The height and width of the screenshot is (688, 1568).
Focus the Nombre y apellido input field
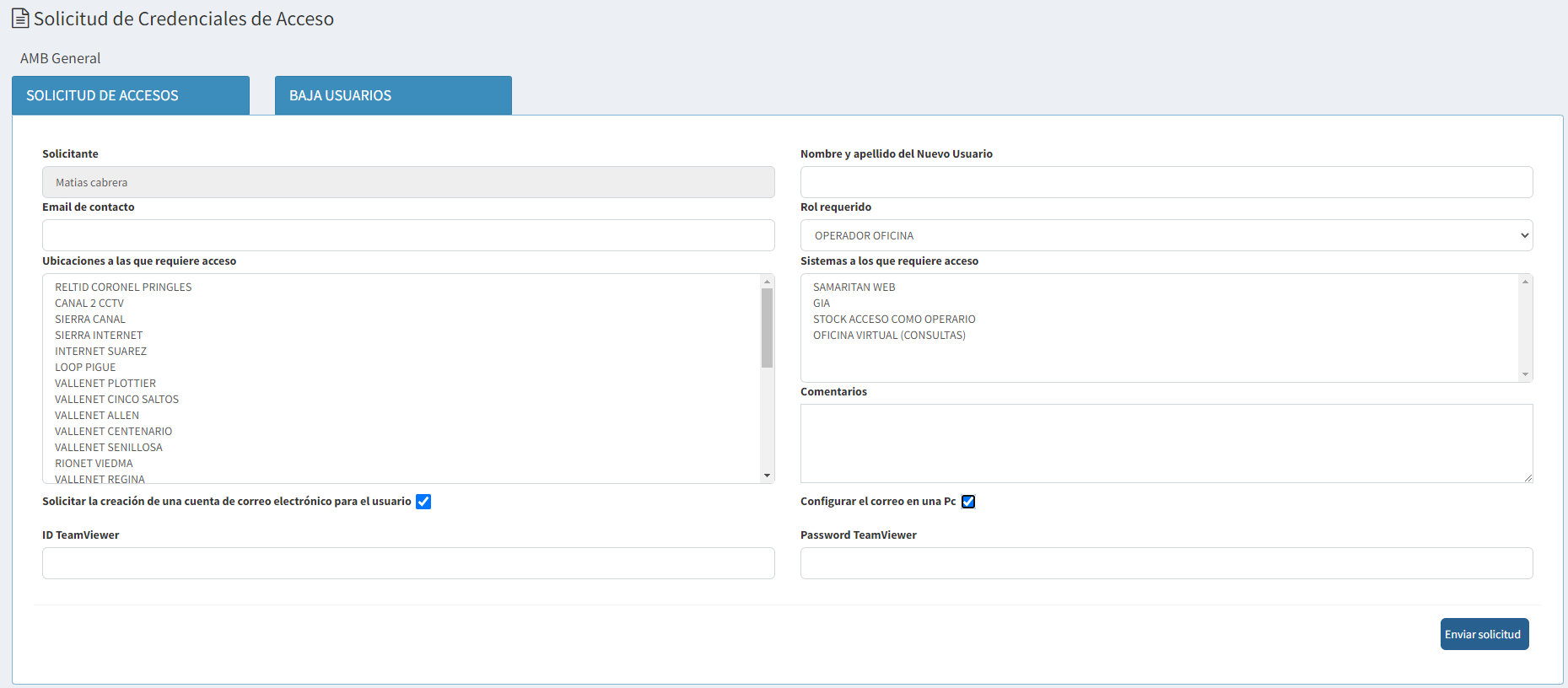point(1166,182)
